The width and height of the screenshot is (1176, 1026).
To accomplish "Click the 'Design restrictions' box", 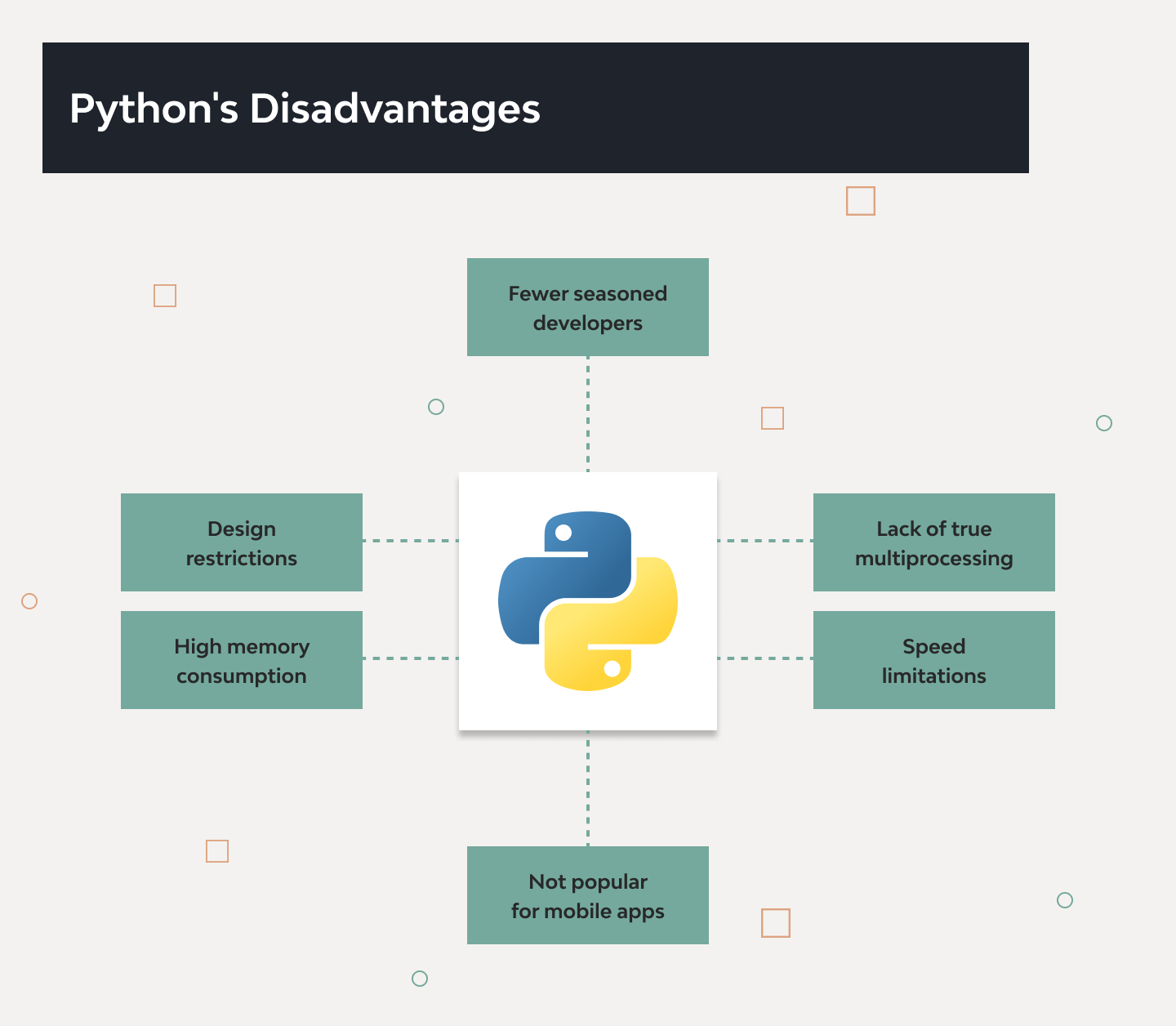I will [242, 542].
